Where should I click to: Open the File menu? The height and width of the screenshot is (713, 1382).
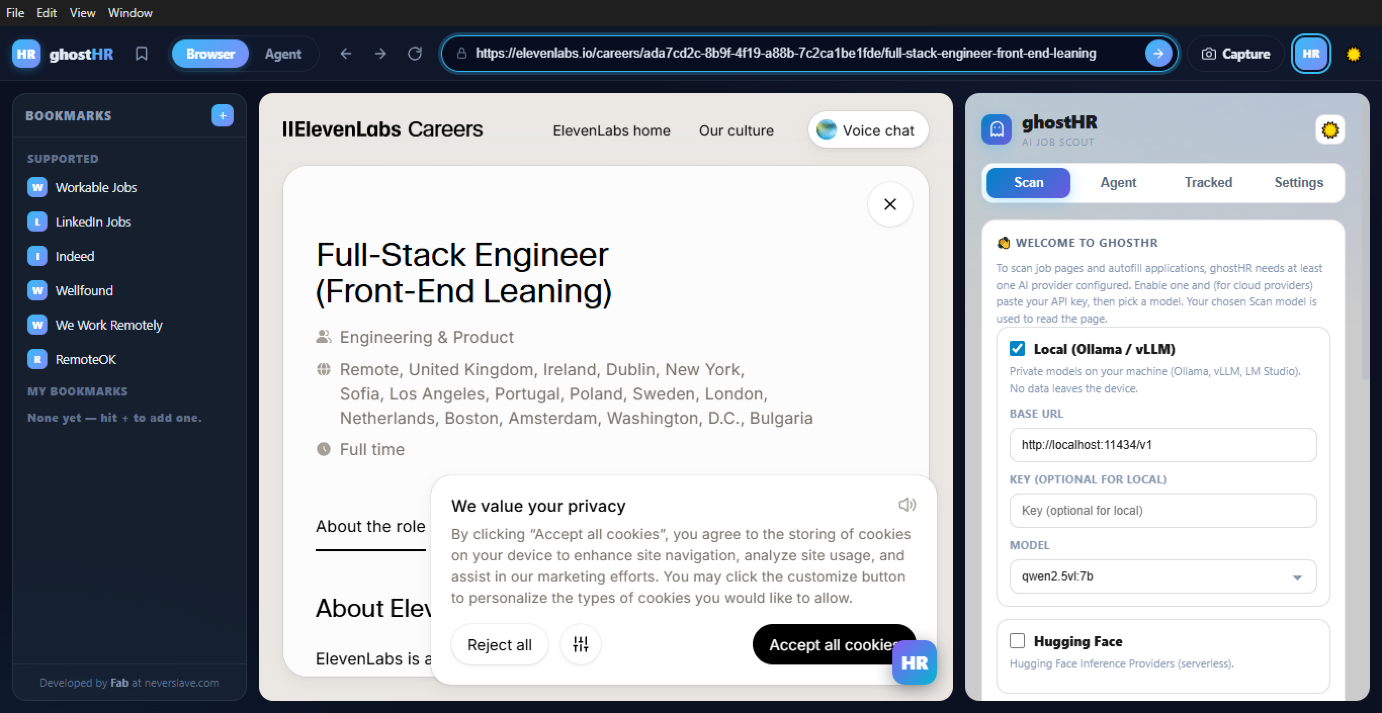click(x=15, y=13)
